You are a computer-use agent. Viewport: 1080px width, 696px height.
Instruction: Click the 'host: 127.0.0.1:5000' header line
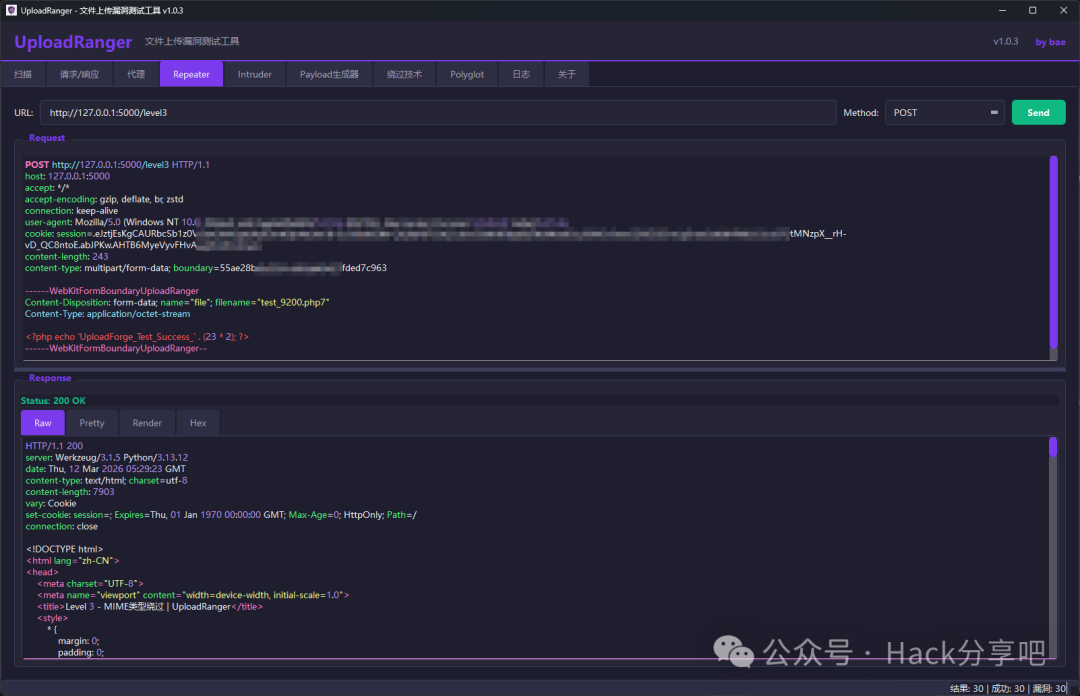click(x=68, y=176)
